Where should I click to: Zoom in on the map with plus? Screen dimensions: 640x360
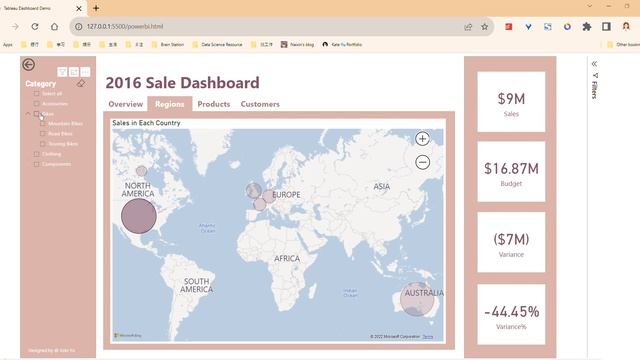coord(422,139)
